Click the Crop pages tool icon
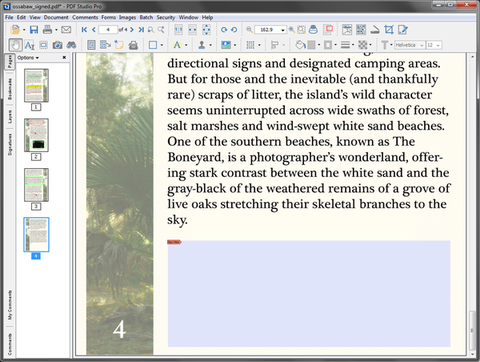Image resolution: width=480 pixels, height=362 pixels. [389, 30]
